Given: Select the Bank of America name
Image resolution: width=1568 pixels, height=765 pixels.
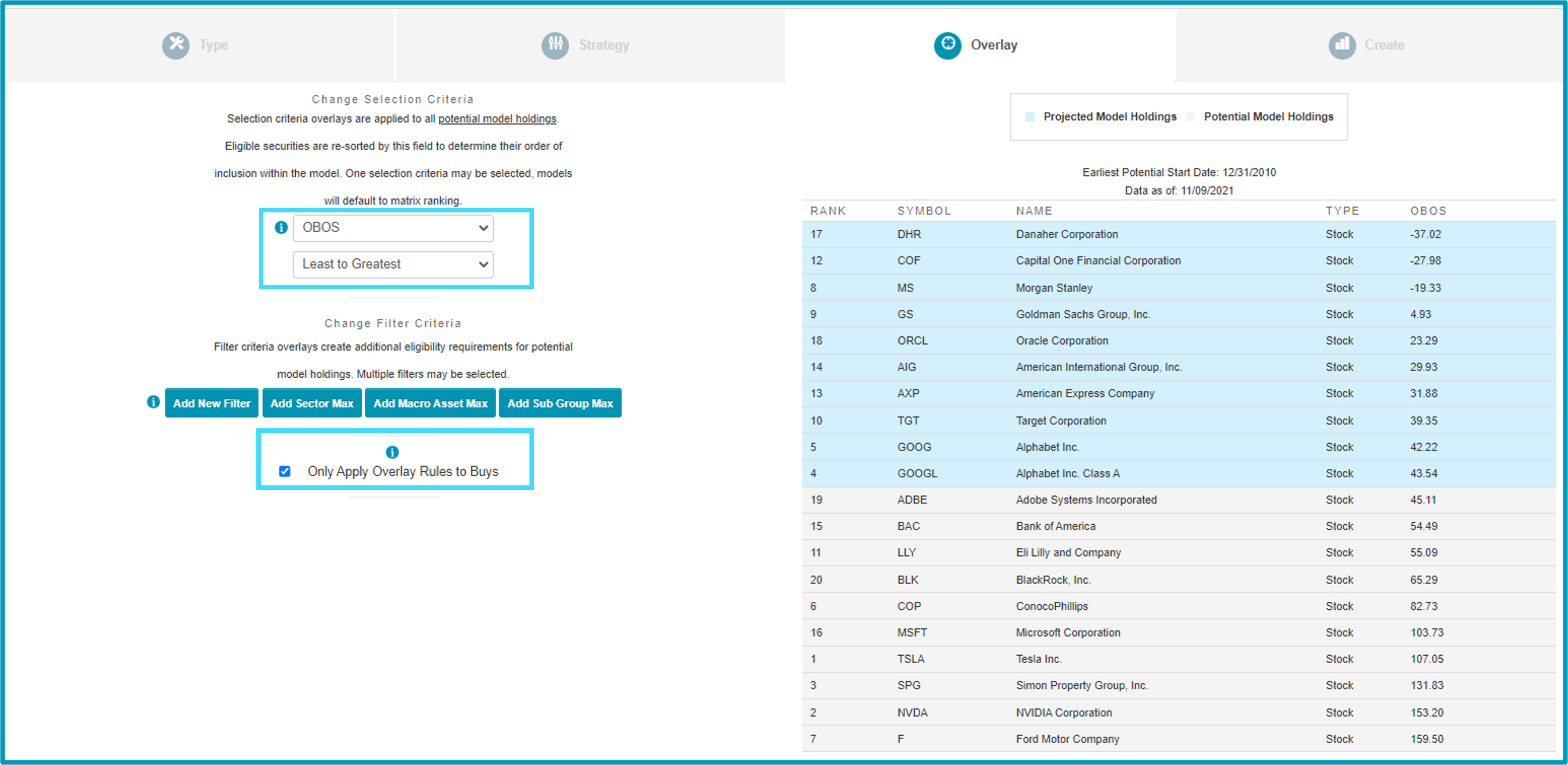Looking at the screenshot, I should (x=1055, y=527).
